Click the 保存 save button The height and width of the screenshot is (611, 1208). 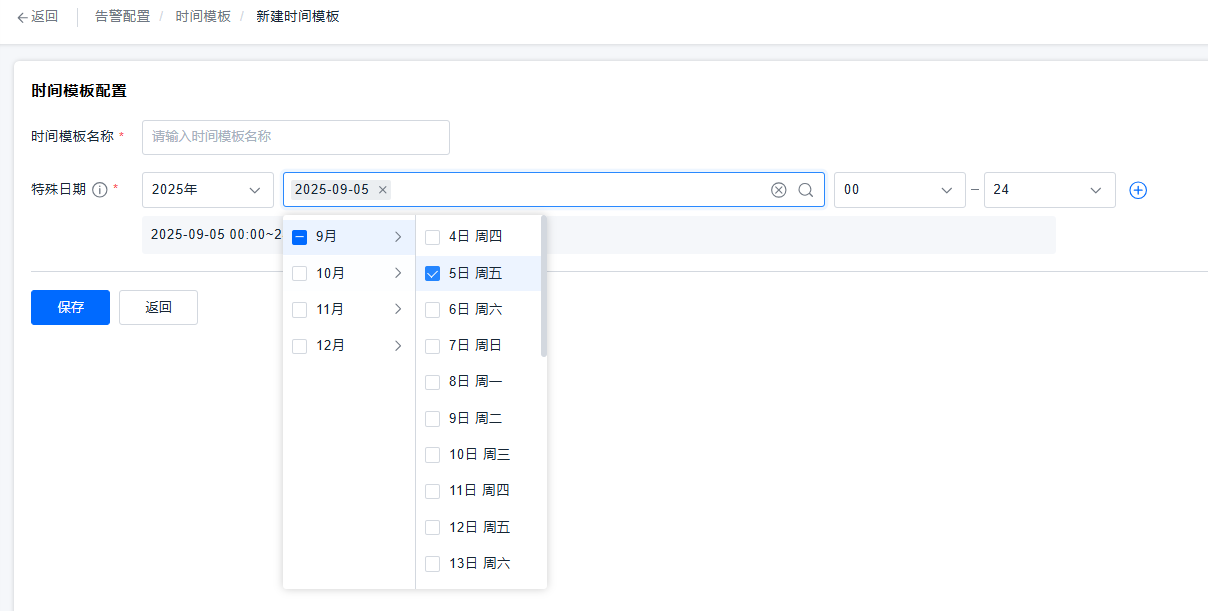[x=69, y=307]
